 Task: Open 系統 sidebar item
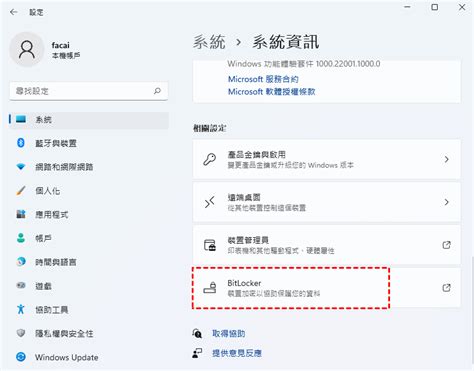[x=89, y=120]
